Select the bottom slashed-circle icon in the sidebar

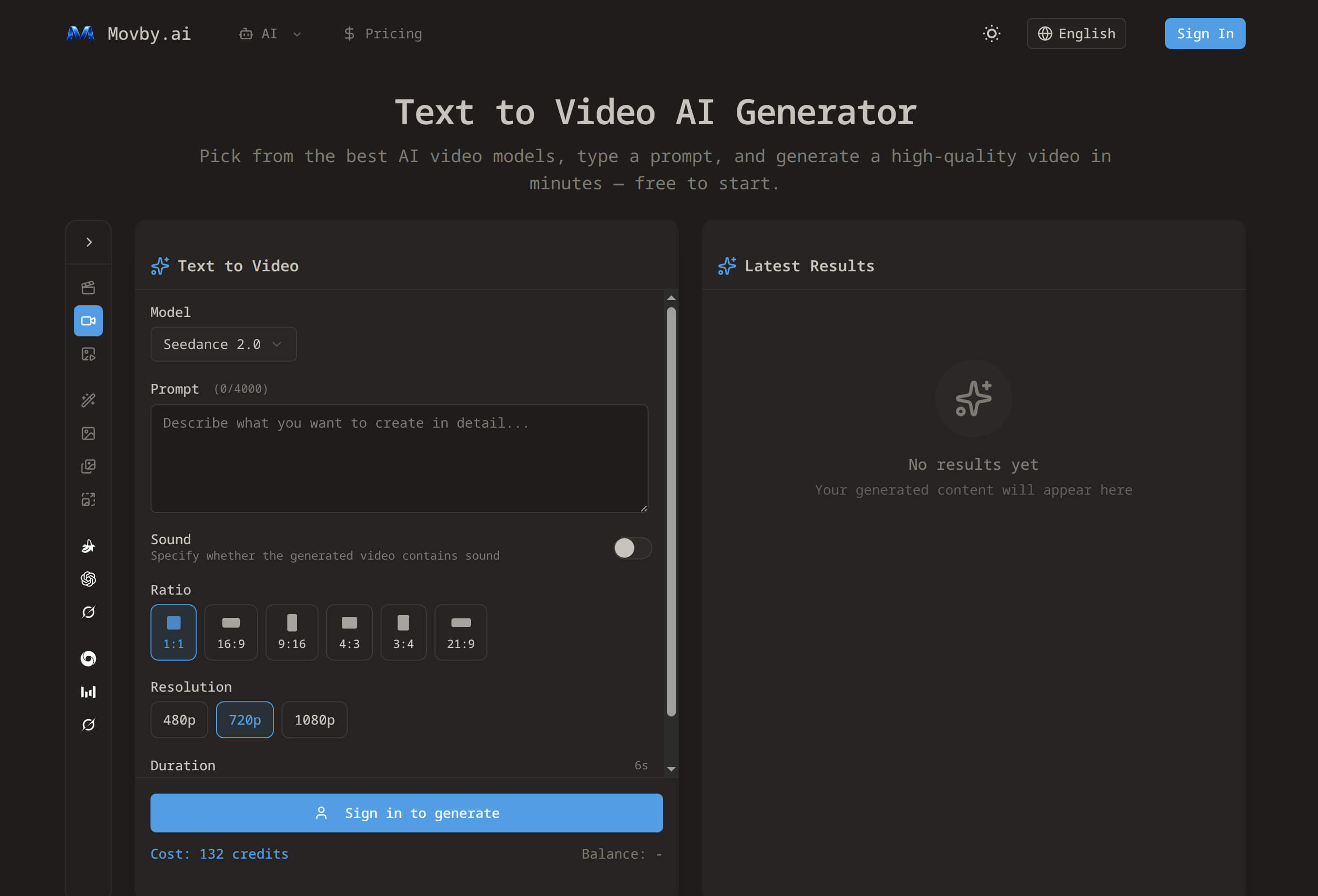(x=88, y=725)
